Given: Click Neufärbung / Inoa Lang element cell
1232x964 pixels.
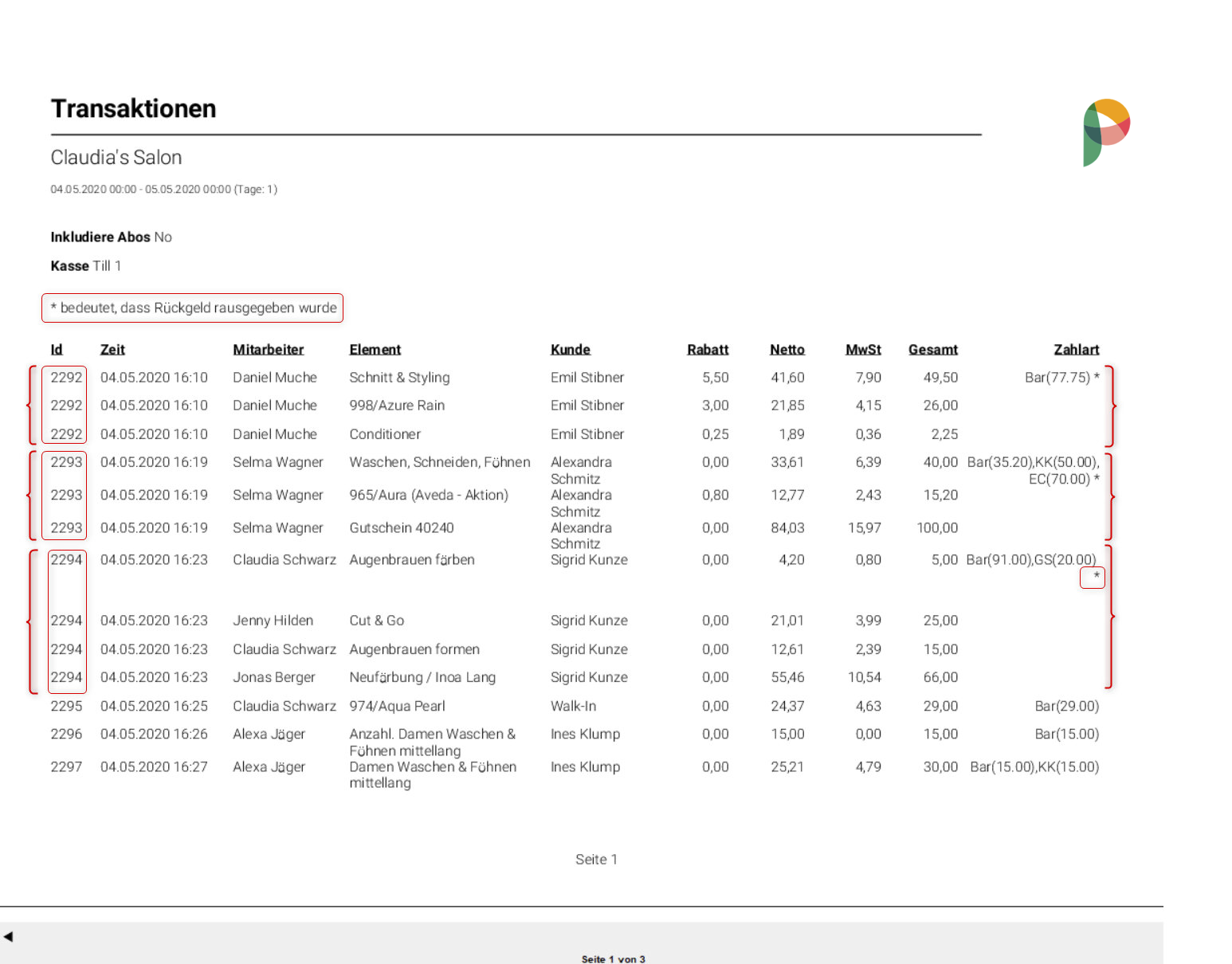Looking at the screenshot, I should click(422, 677).
